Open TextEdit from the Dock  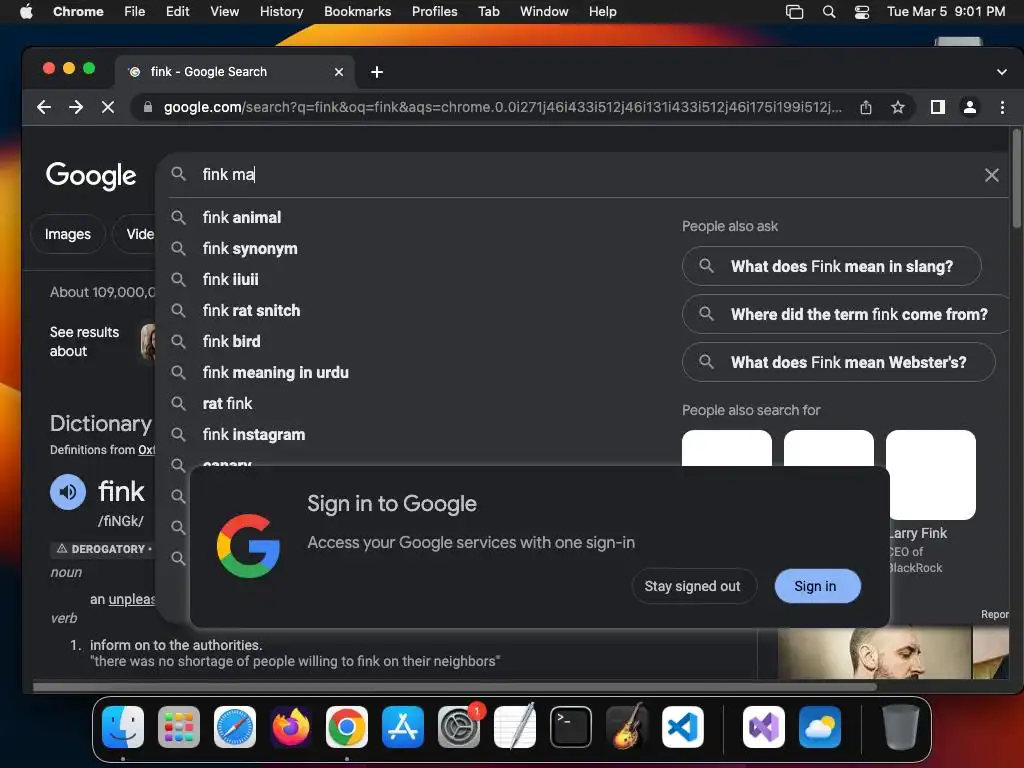(515, 727)
